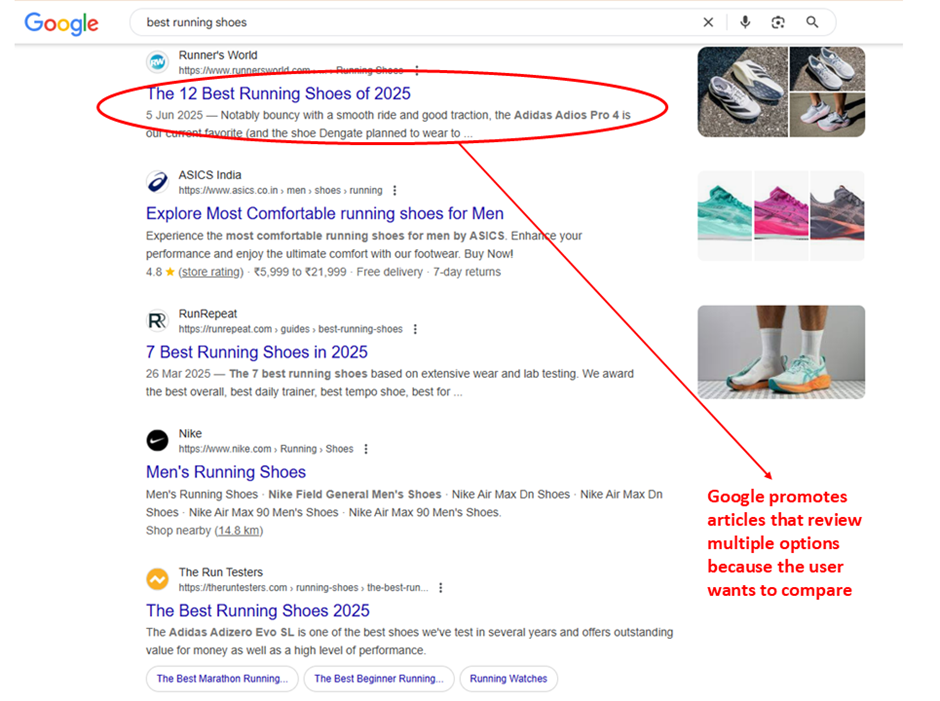Open more options for Nike result
This screenshot has width=940, height=701.
[x=366, y=449]
